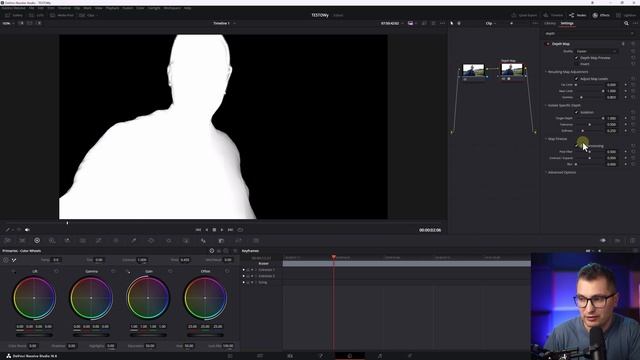Toggle the Depth Map Preview checkbox
The image size is (640, 360).
tap(577, 58)
